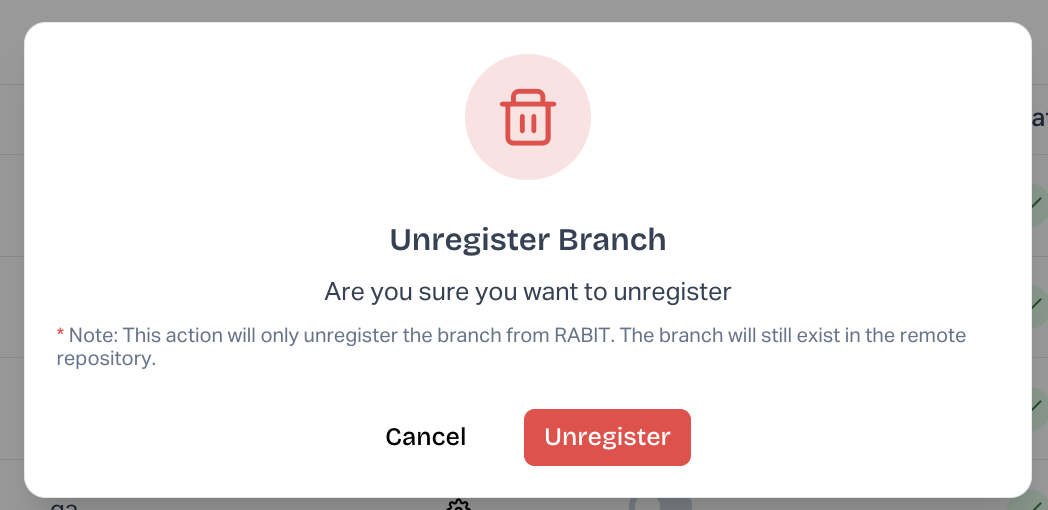Click the third green checkmark status icon
Screen dimensions: 1048x510
click(x=1038, y=407)
